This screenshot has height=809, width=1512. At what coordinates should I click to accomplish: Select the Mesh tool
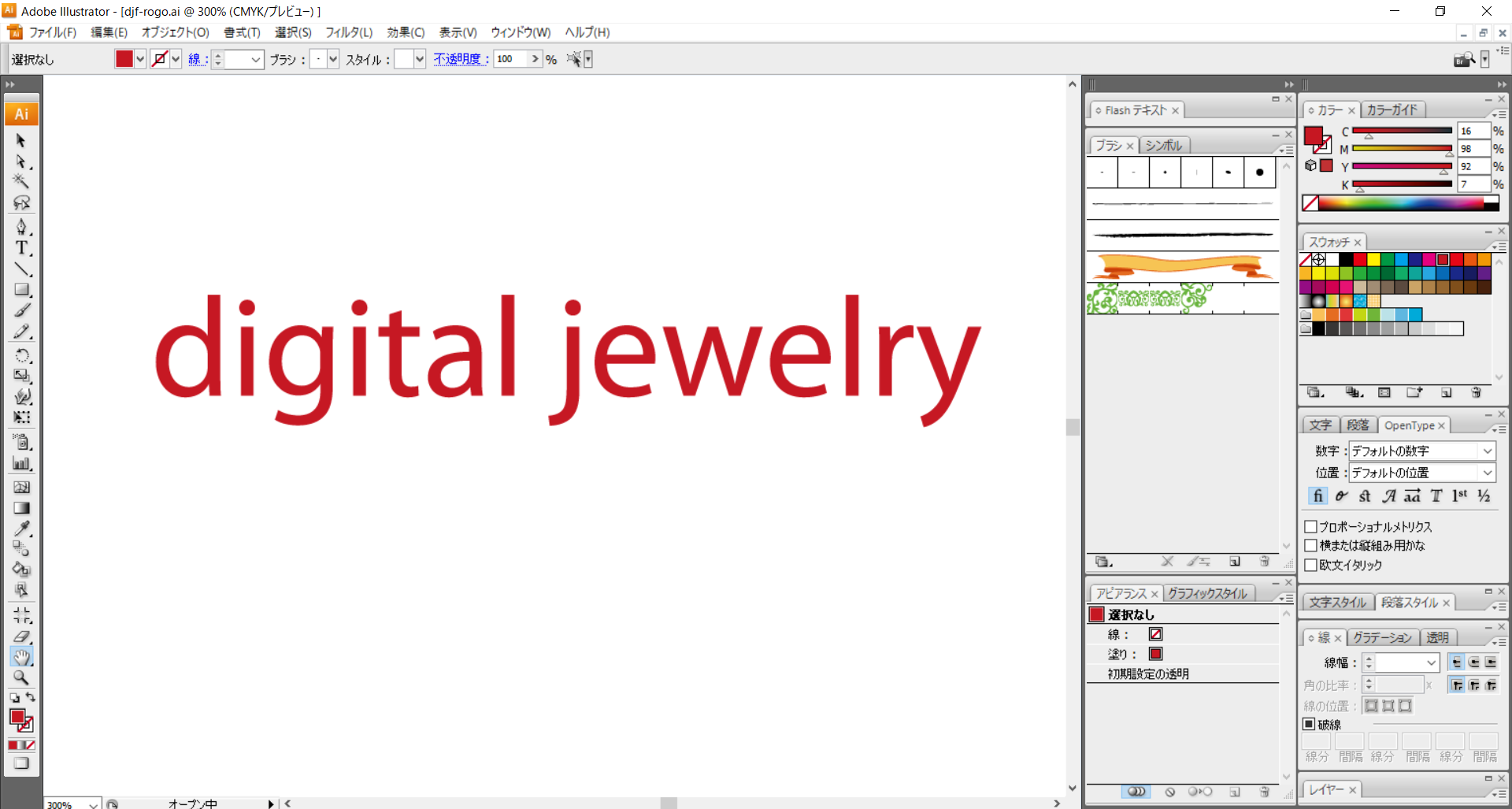pos(21,487)
